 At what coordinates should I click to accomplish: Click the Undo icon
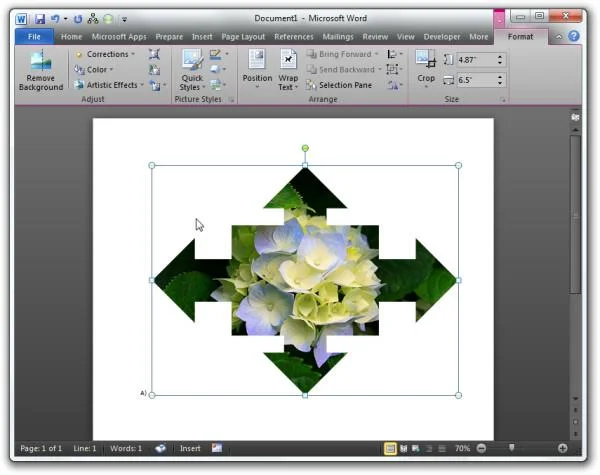point(55,18)
